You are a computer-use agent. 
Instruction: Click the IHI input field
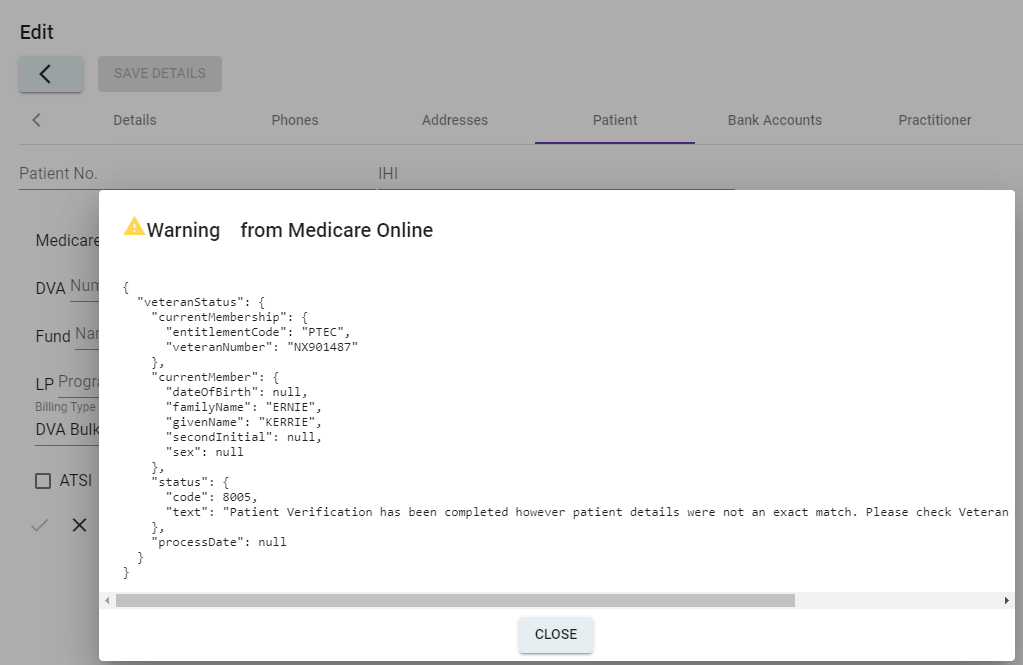click(x=557, y=174)
